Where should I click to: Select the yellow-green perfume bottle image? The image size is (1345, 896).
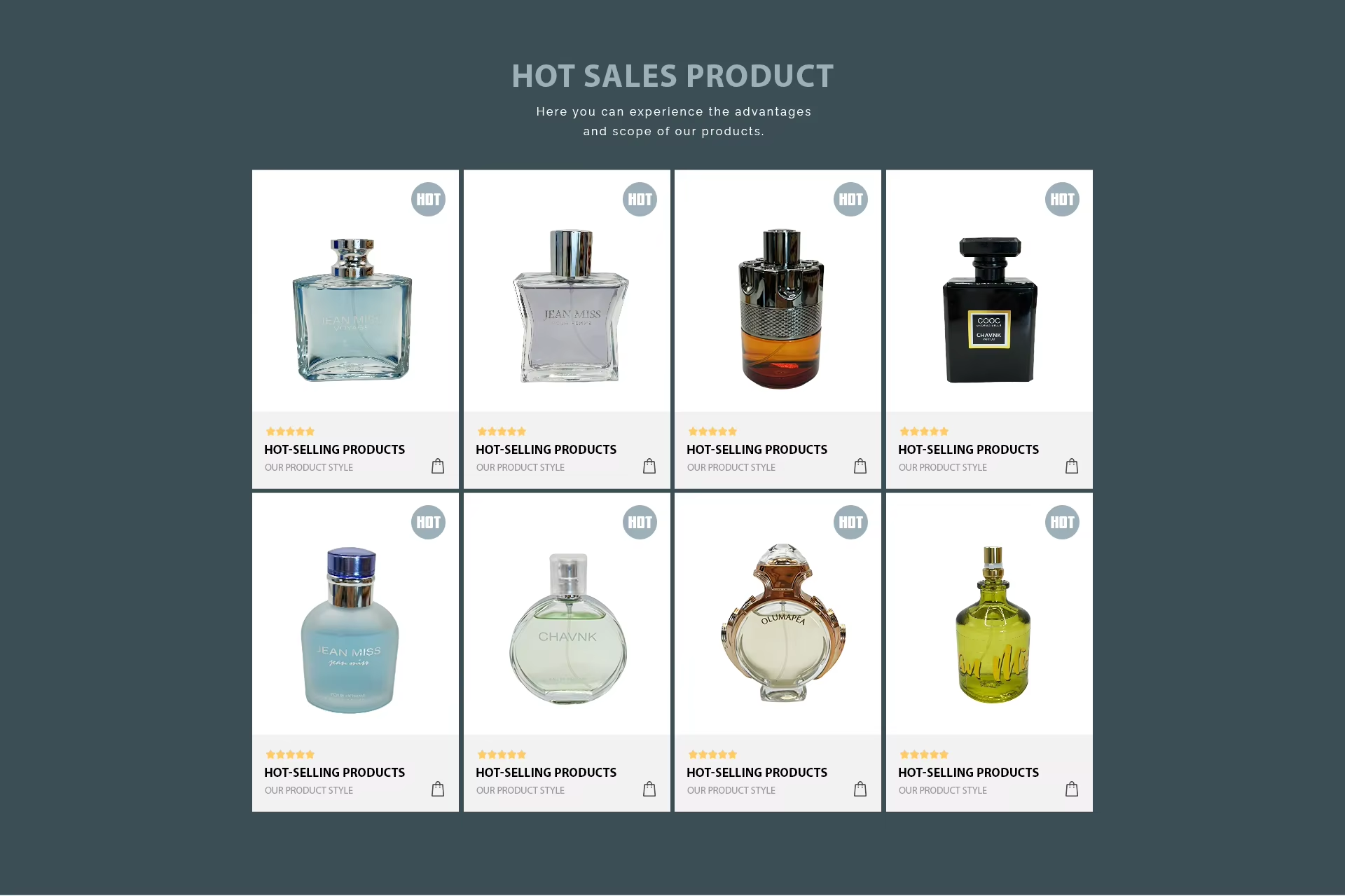(993, 625)
